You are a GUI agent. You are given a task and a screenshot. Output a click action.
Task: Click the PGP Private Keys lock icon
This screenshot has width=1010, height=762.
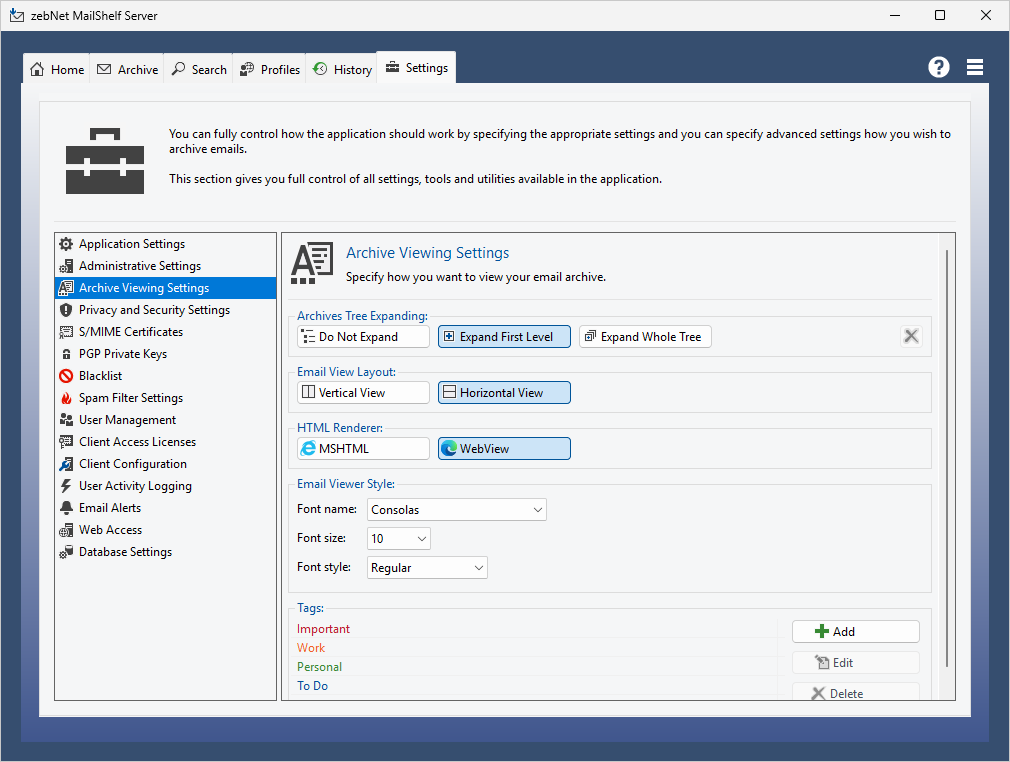click(66, 354)
